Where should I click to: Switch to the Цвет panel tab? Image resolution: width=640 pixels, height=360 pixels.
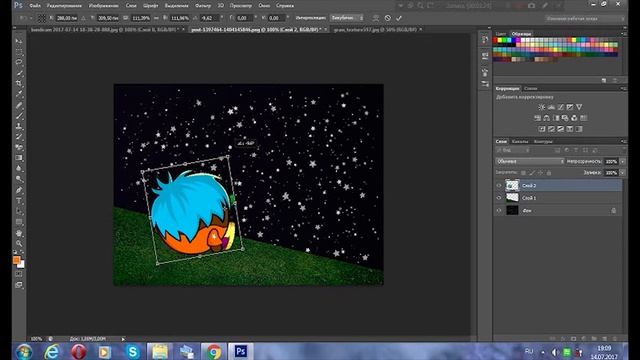(x=501, y=34)
